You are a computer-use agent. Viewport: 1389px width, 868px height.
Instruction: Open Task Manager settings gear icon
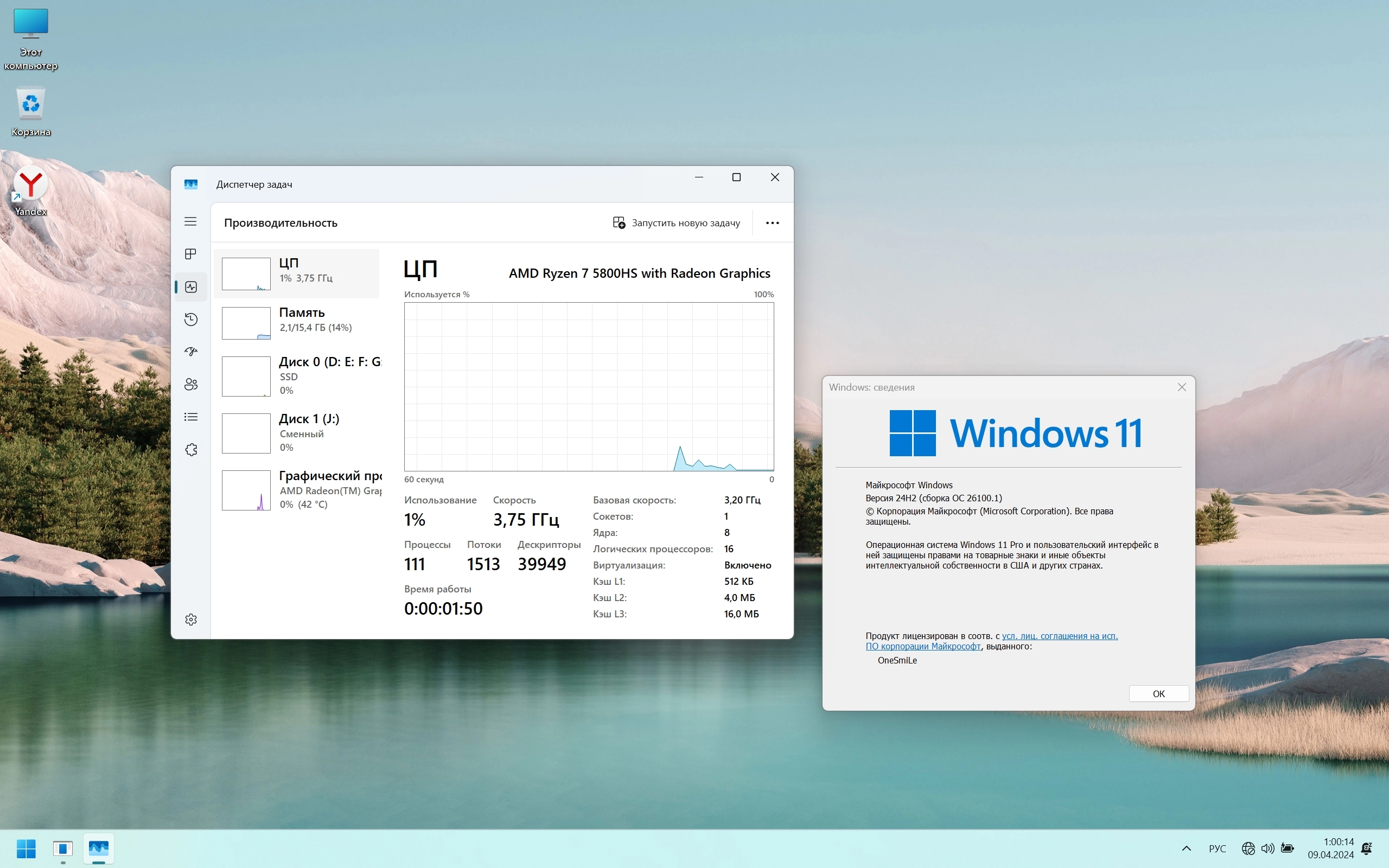[x=190, y=620]
